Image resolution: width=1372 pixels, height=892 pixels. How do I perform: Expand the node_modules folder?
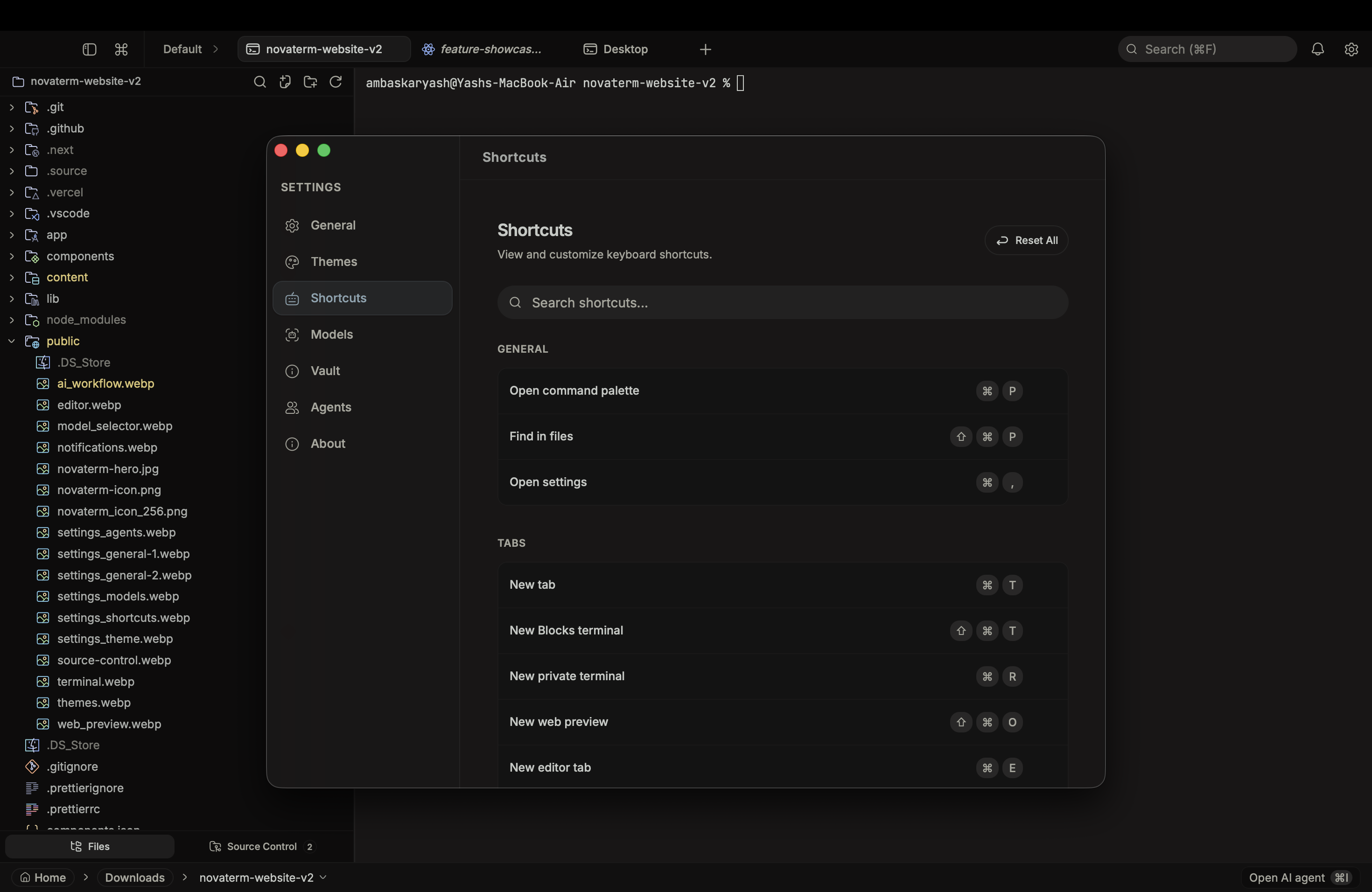tap(12, 320)
